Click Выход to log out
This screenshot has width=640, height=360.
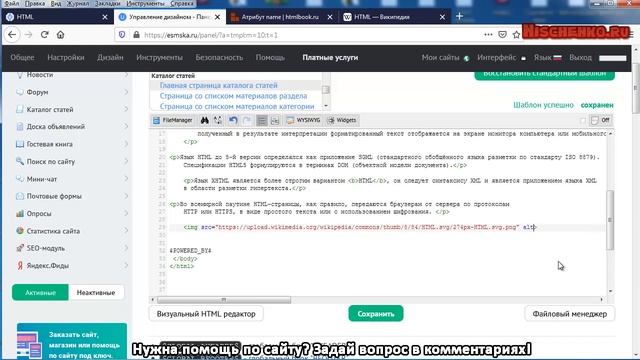click(x=580, y=58)
